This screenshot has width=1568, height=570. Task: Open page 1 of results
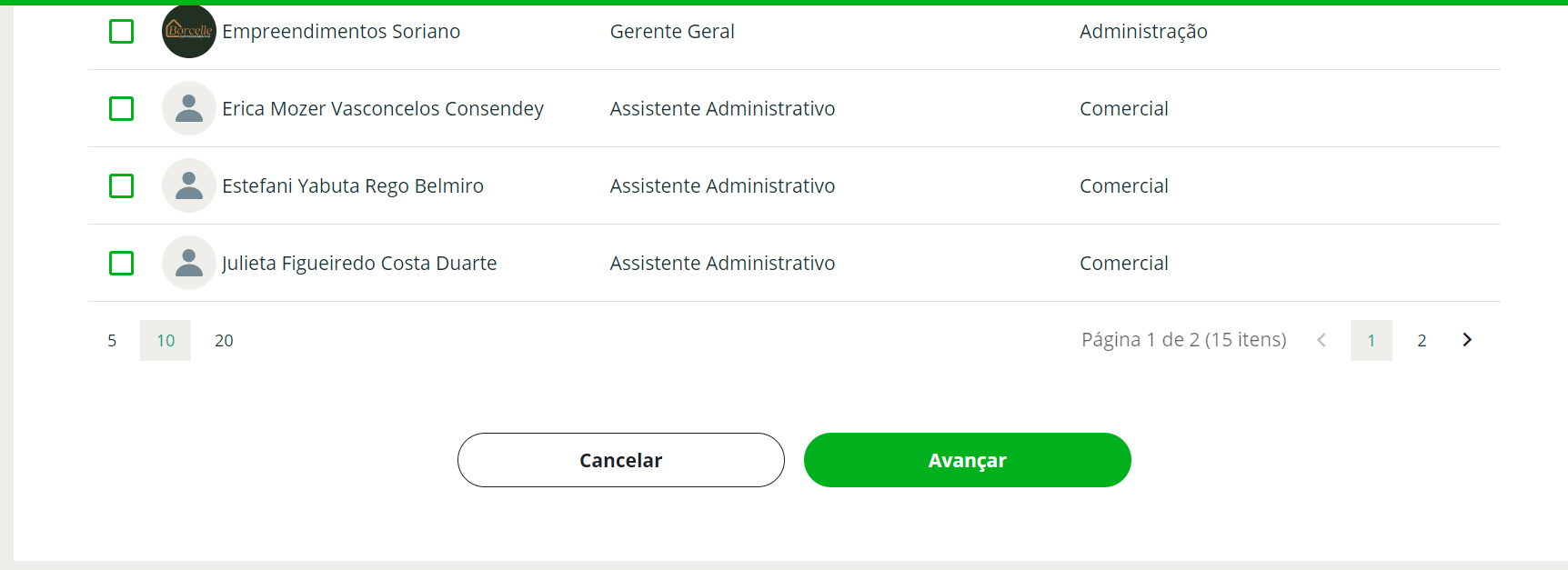click(x=1371, y=341)
